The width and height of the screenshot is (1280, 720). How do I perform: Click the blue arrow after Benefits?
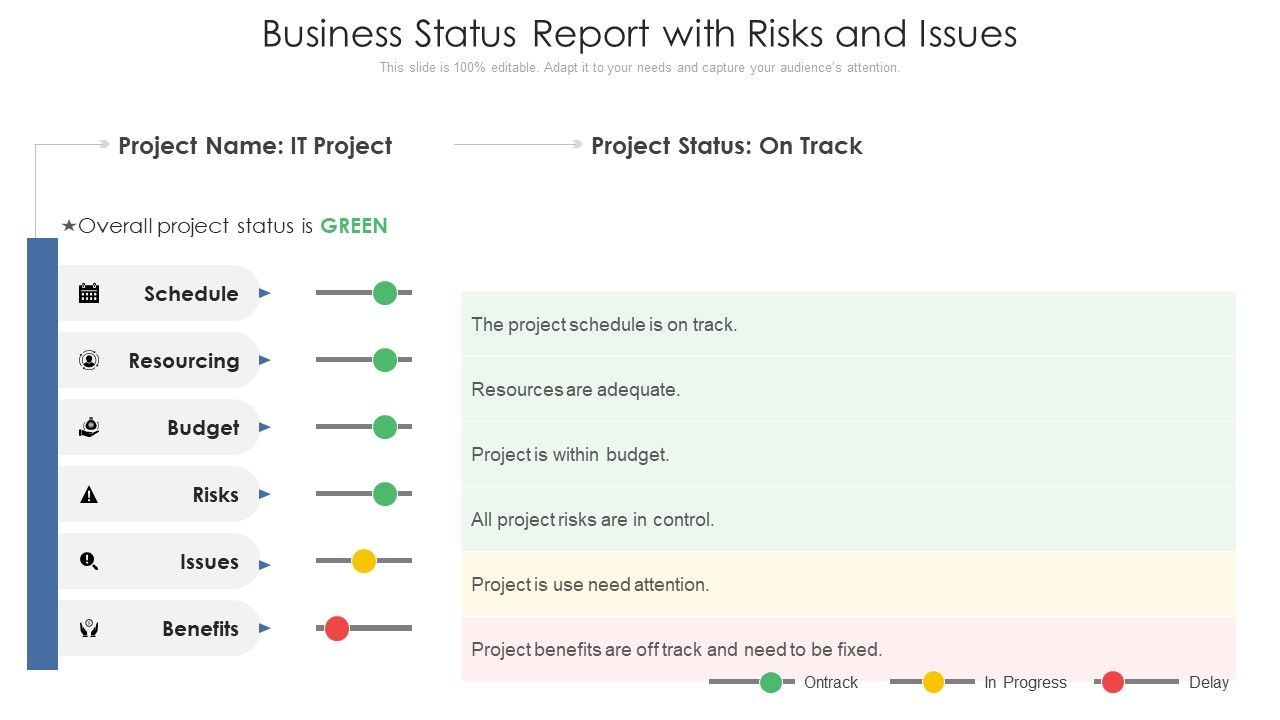265,628
